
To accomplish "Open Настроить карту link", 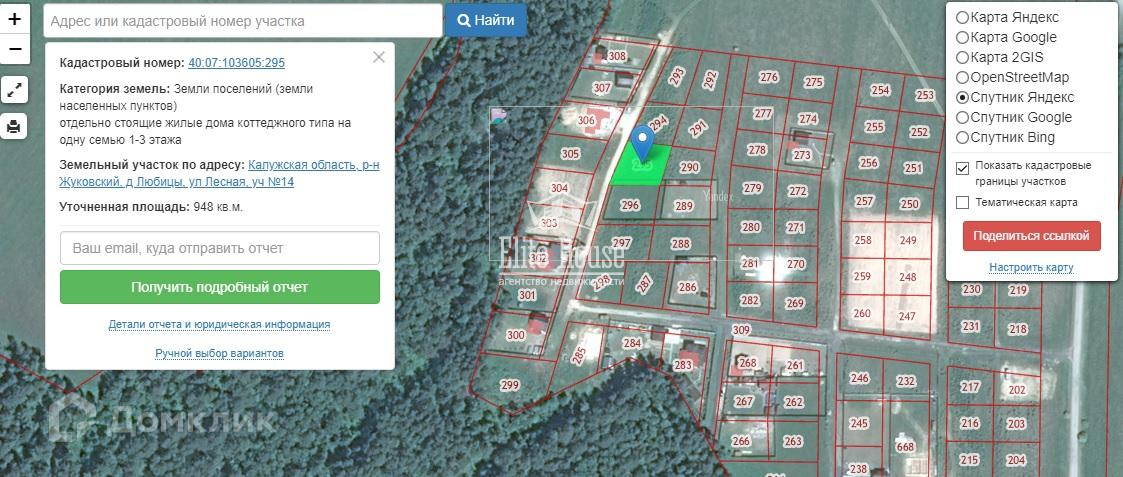I will 1031,268.
